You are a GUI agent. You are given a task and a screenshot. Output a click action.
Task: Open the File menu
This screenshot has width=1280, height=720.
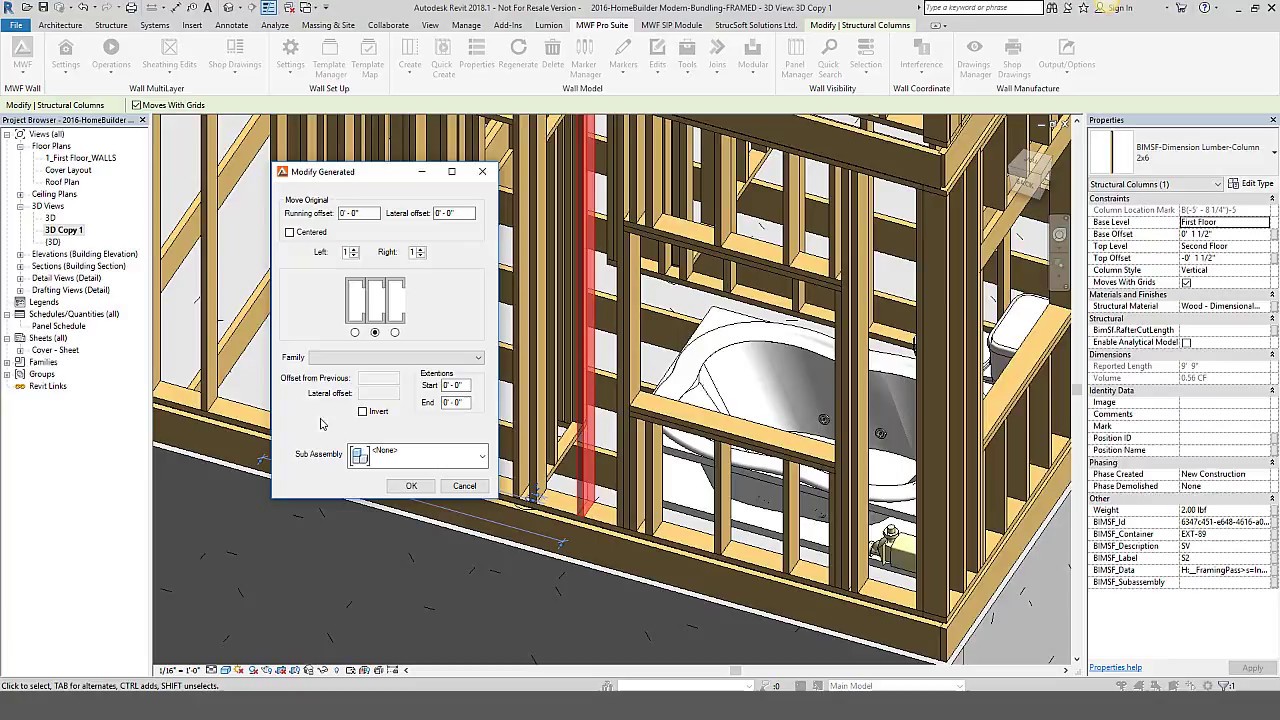tap(16, 25)
